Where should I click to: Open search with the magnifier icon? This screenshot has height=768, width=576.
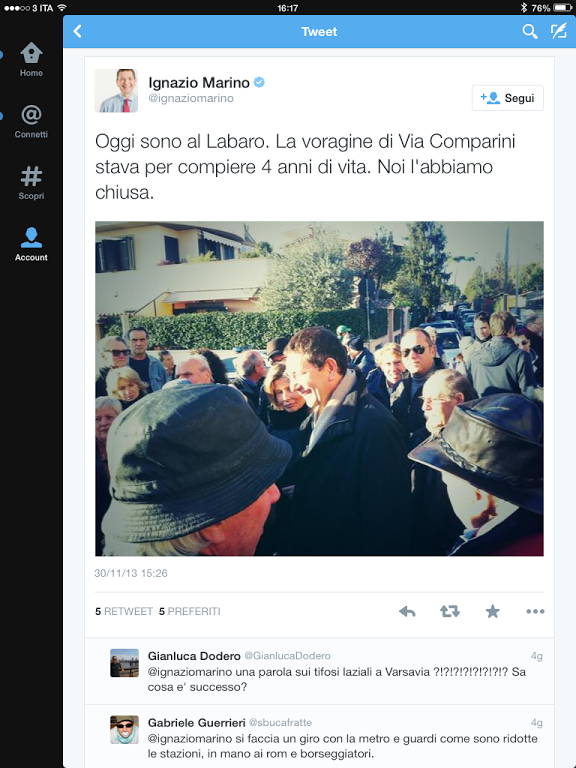529,31
